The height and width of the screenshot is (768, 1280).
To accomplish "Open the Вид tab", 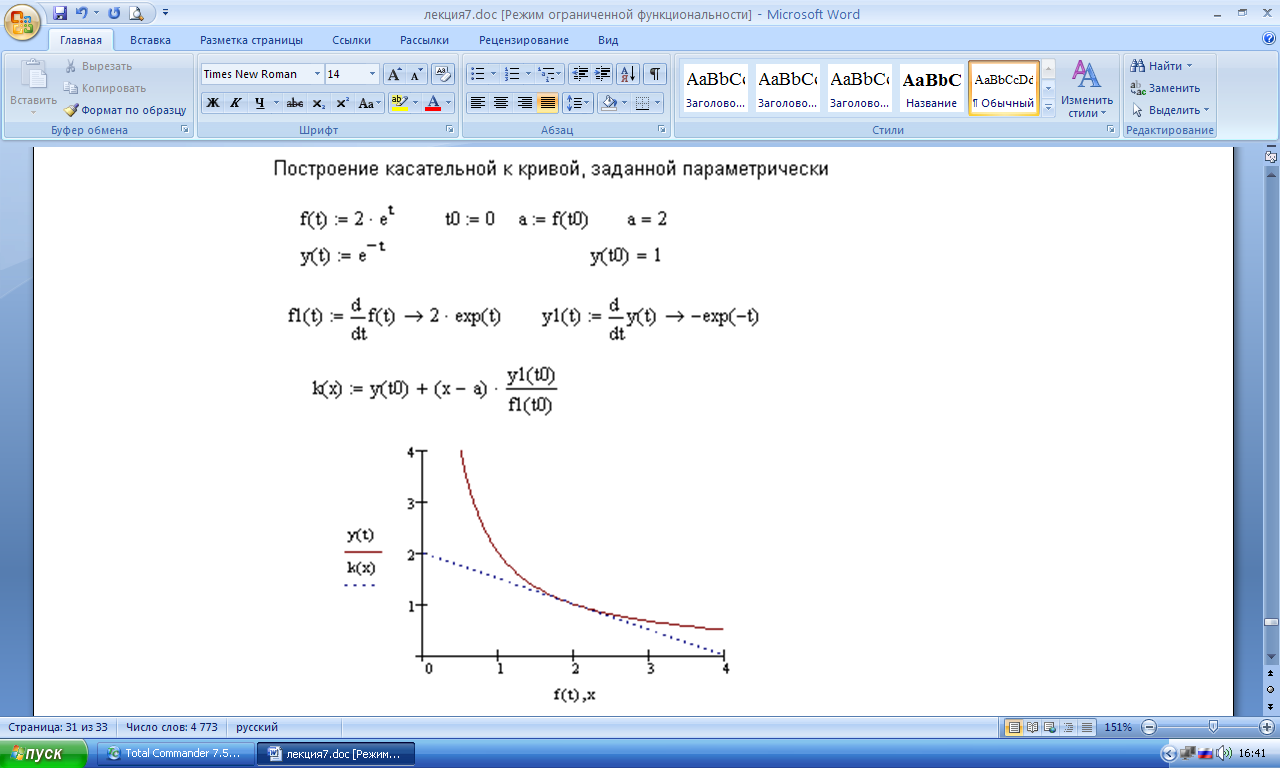I will (x=608, y=40).
